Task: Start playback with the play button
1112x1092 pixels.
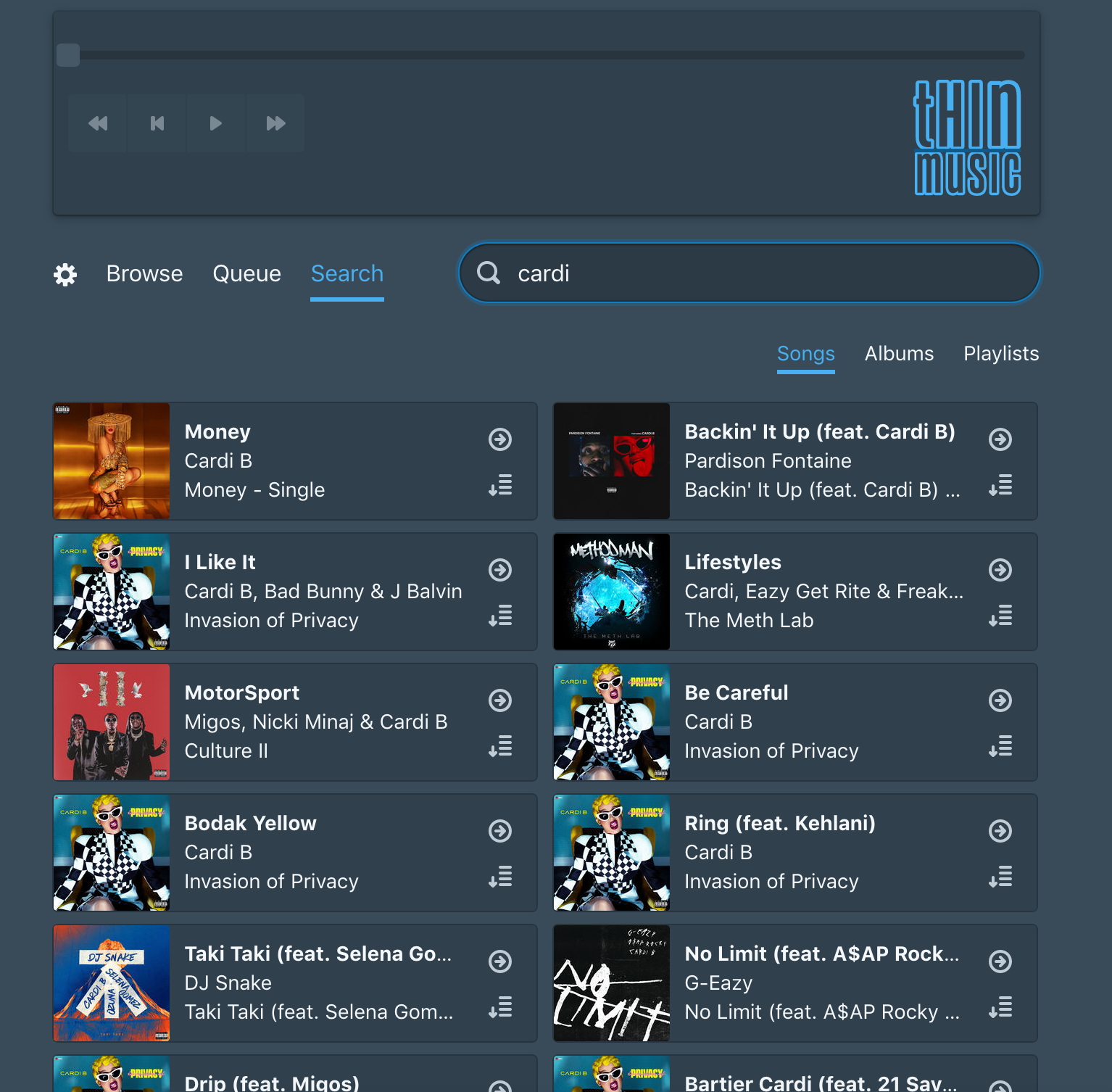Action: coord(216,123)
